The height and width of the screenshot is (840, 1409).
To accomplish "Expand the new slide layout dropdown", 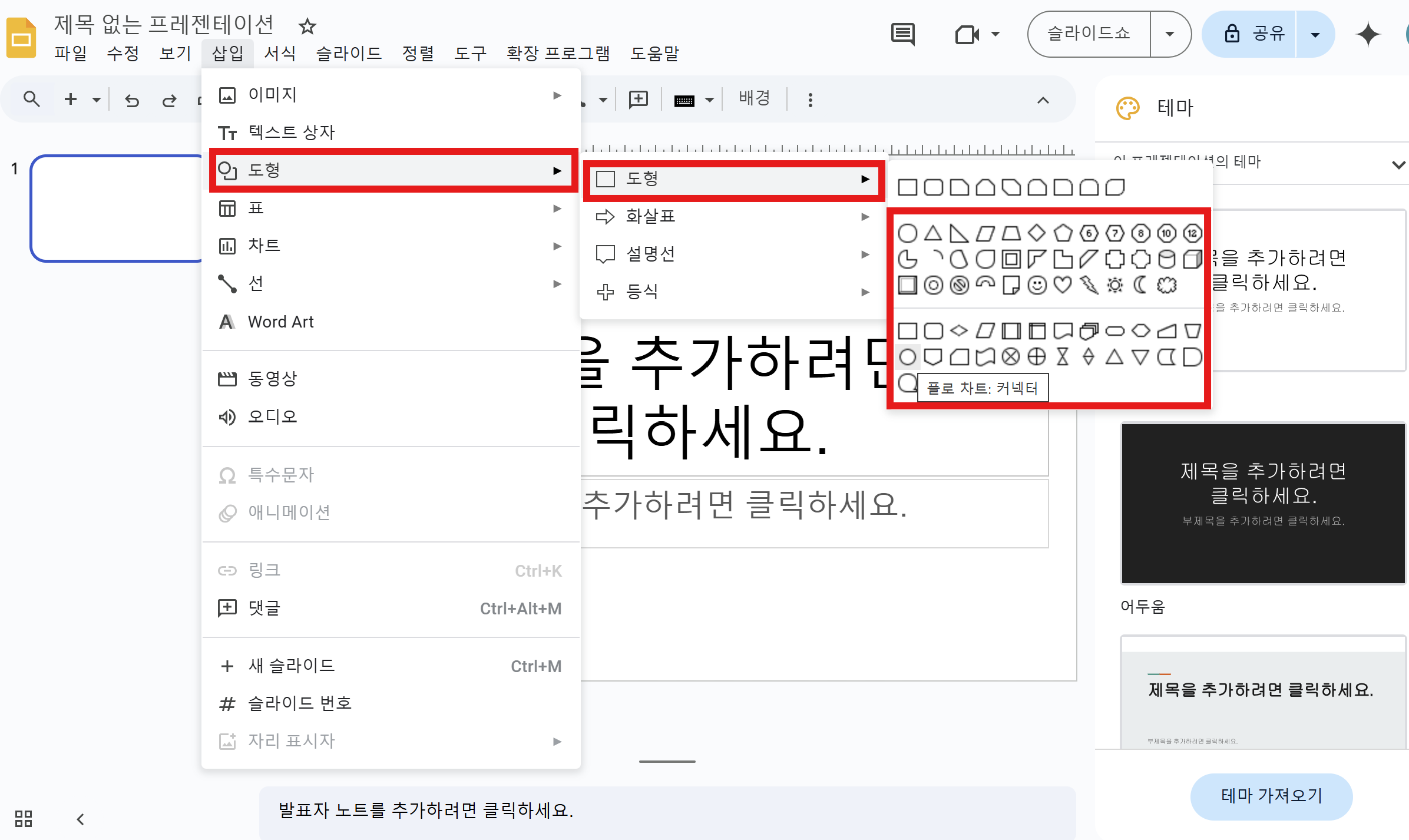I will click(x=96, y=100).
